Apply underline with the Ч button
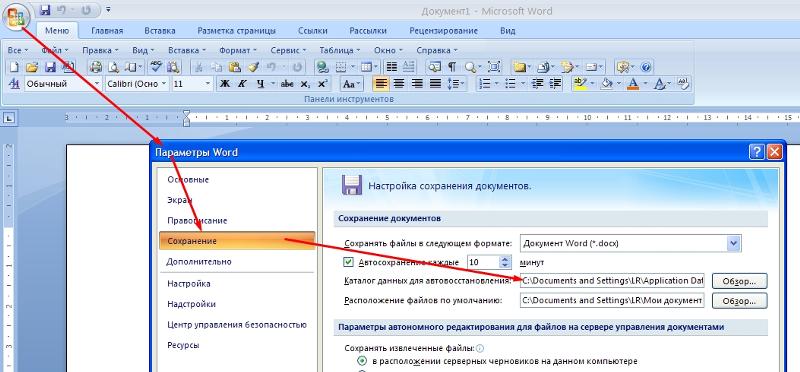 pyautogui.click(x=260, y=84)
